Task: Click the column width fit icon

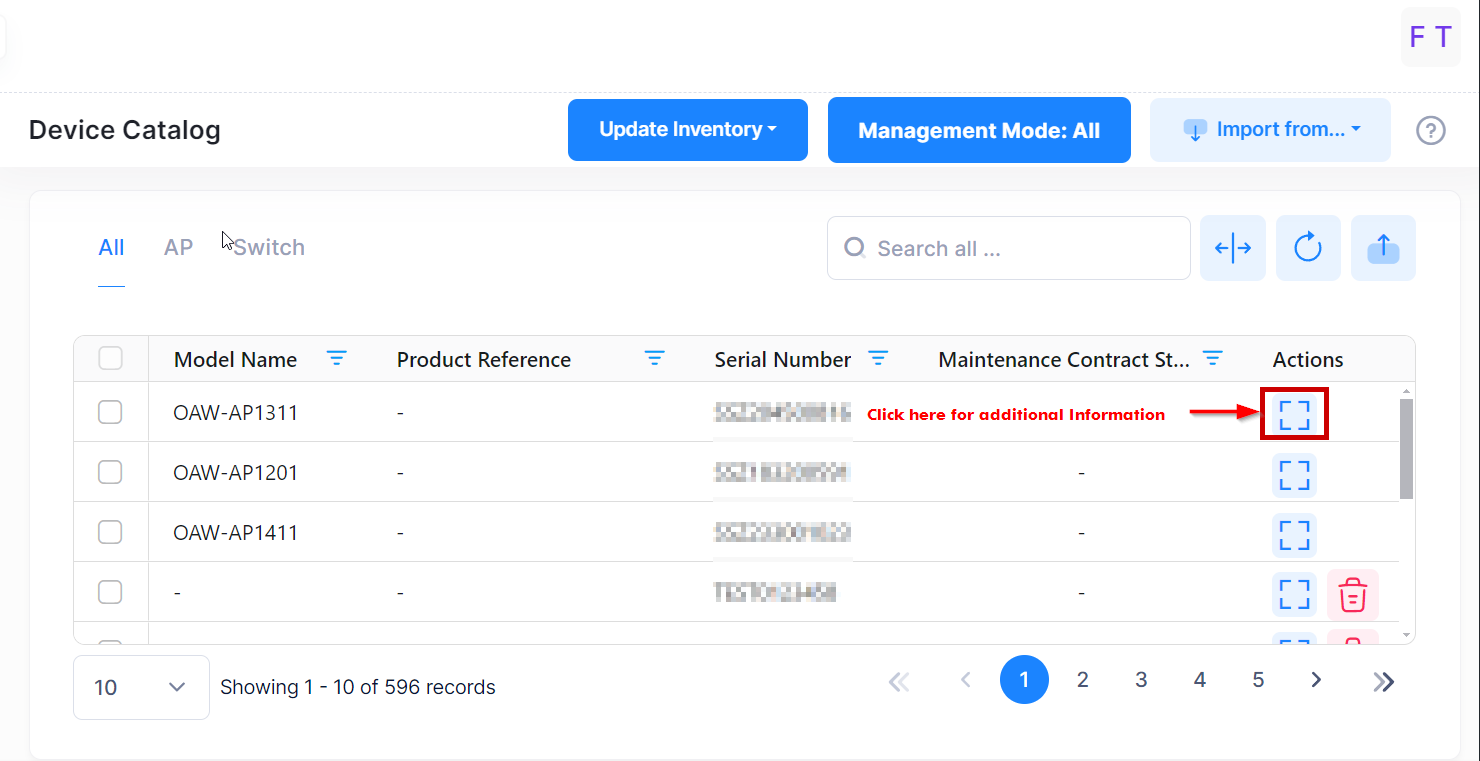Action: 1233,248
